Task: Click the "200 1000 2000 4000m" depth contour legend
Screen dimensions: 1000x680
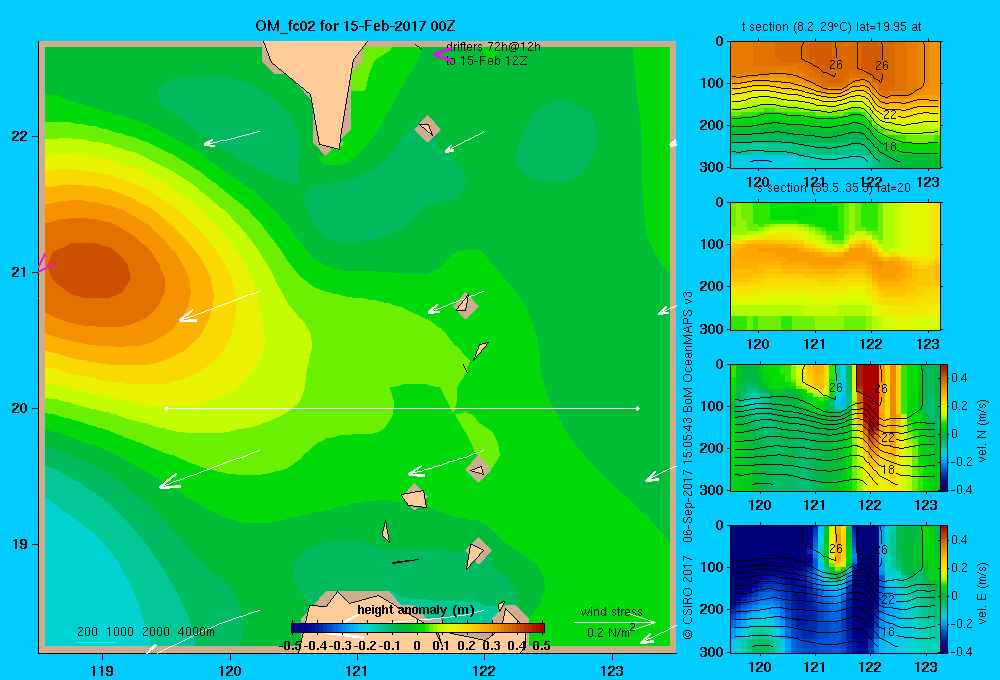Action: [145, 632]
